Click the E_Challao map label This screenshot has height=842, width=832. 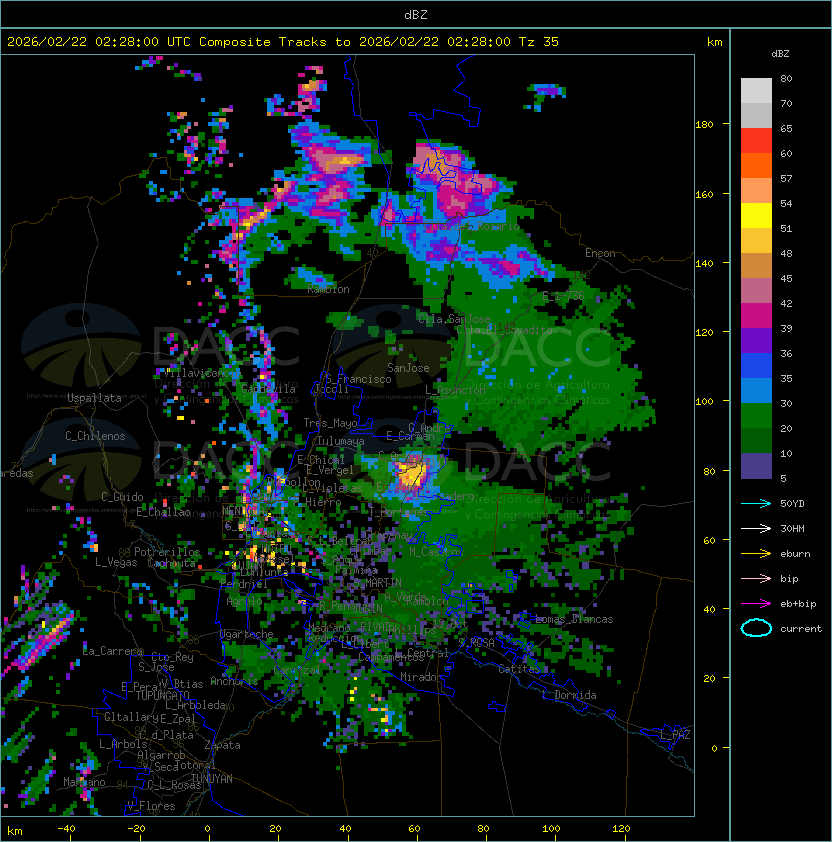point(163,512)
